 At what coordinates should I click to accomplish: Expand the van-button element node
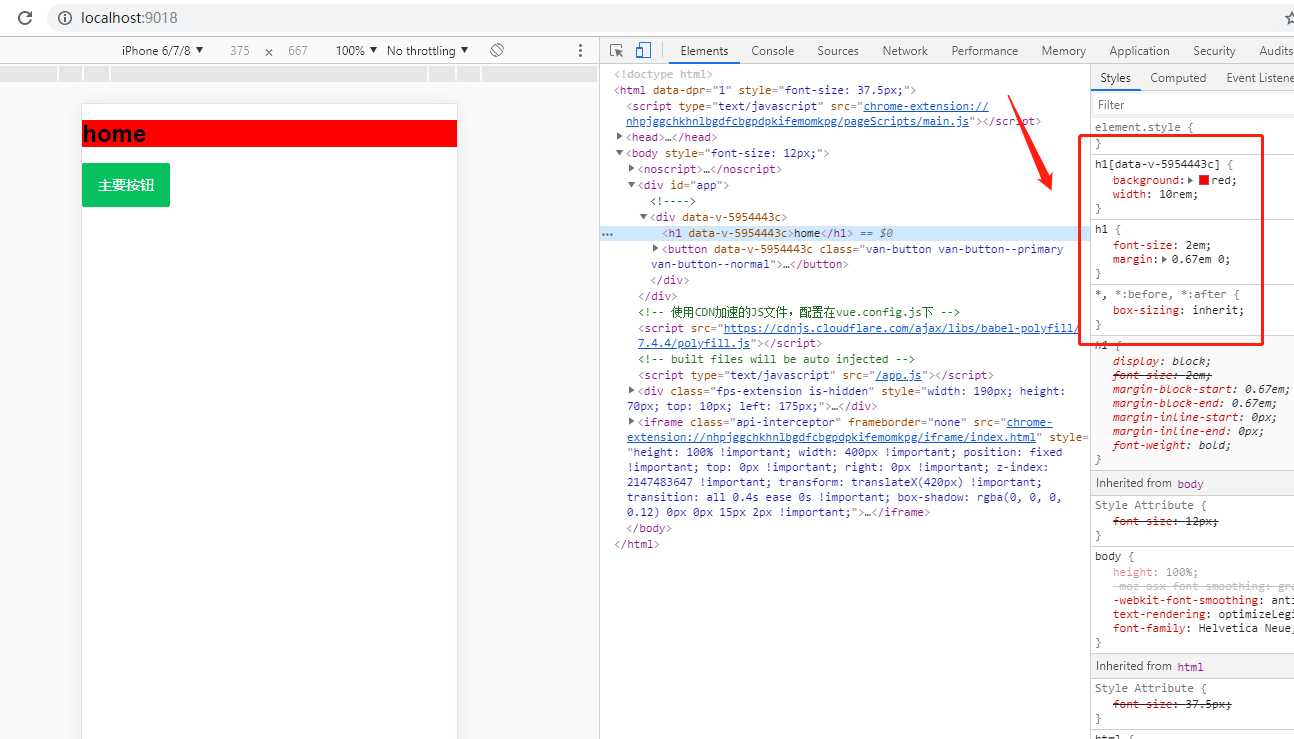pyautogui.click(x=656, y=249)
